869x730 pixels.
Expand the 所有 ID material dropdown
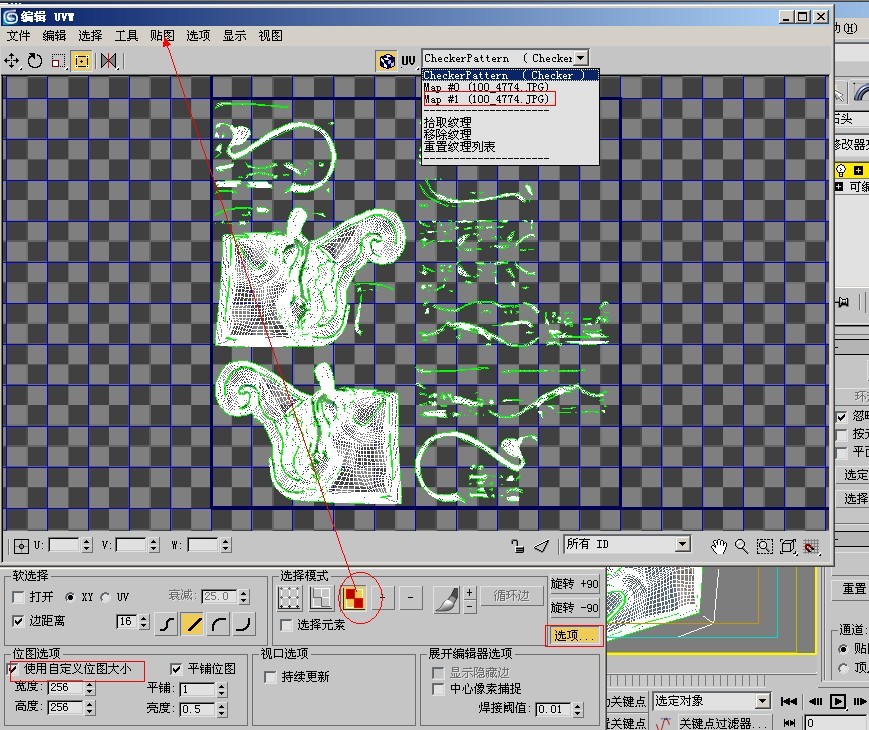682,544
